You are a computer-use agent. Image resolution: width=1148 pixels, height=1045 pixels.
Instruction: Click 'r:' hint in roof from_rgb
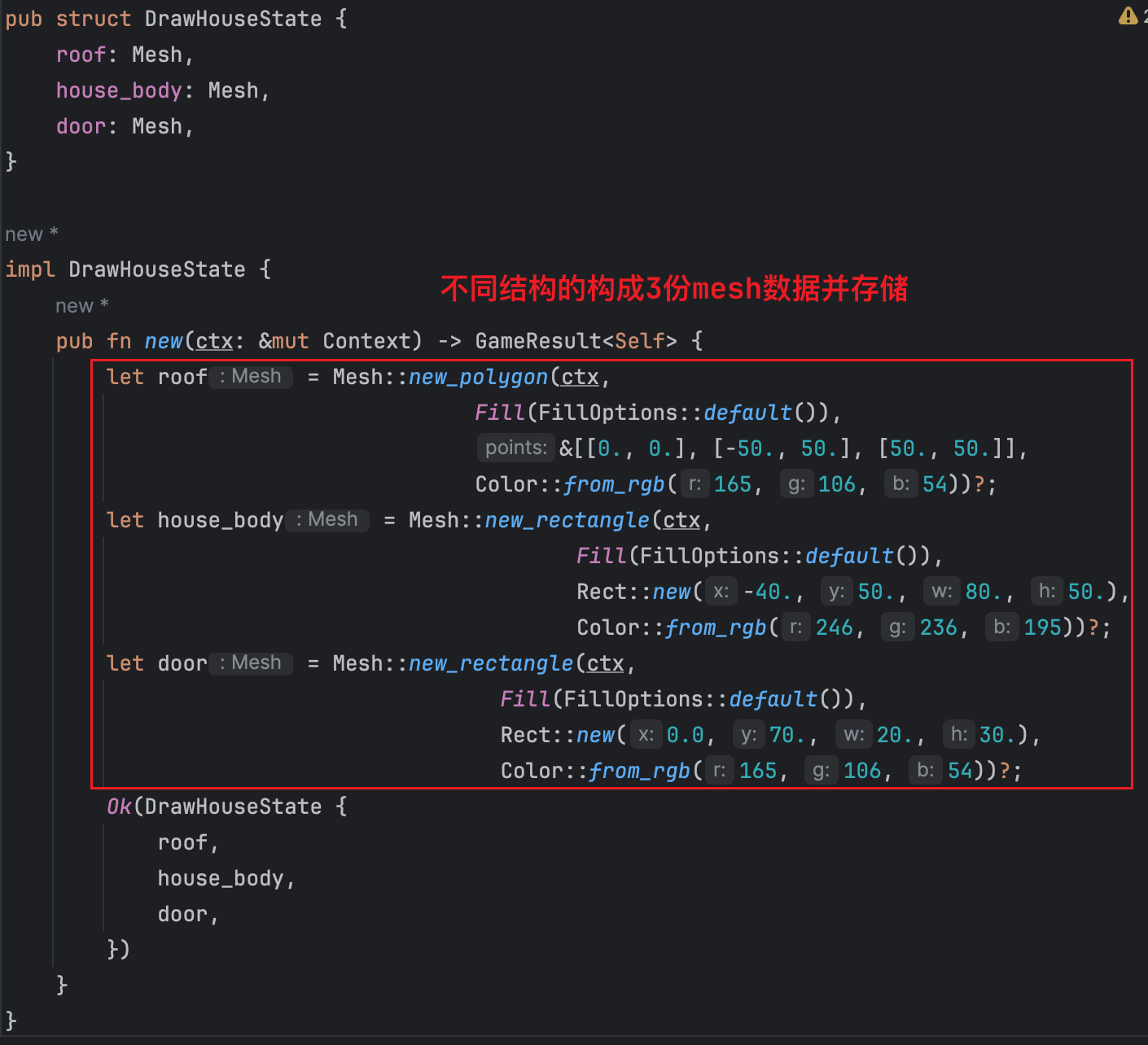tap(694, 483)
